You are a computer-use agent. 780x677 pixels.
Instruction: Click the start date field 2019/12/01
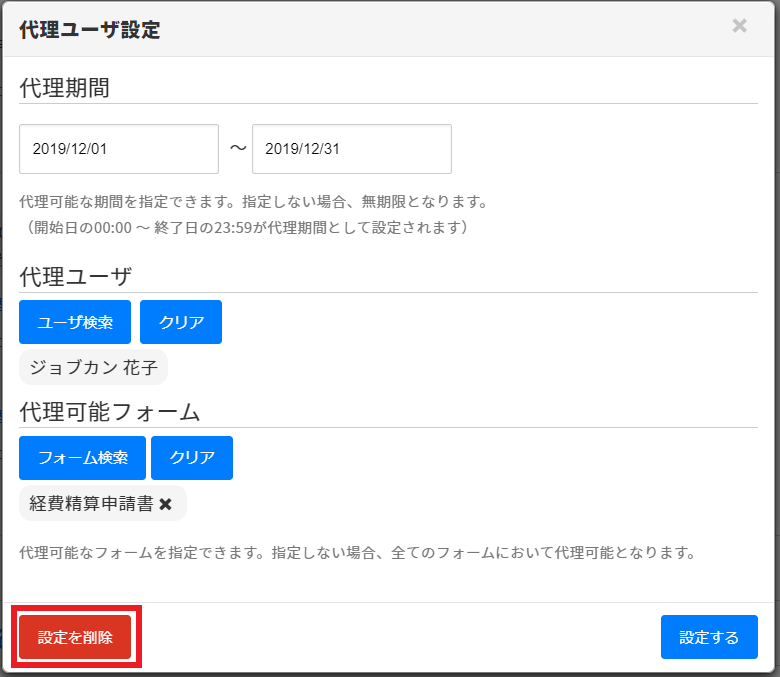tap(119, 149)
